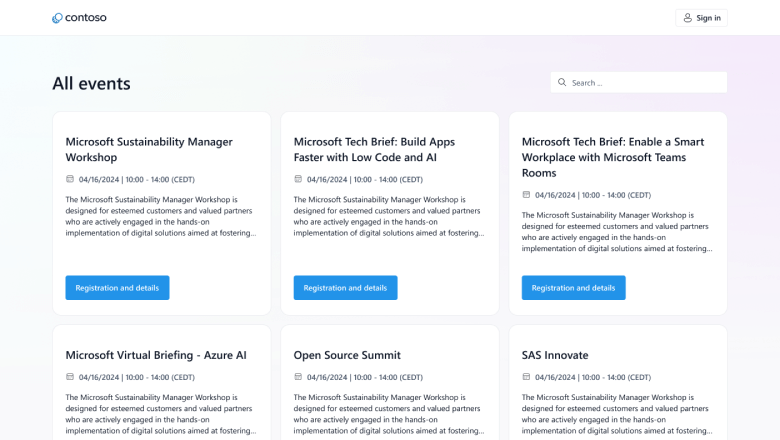Open the Open Source Summit event title
The image size is (780, 440).
[x=346, y=355]
